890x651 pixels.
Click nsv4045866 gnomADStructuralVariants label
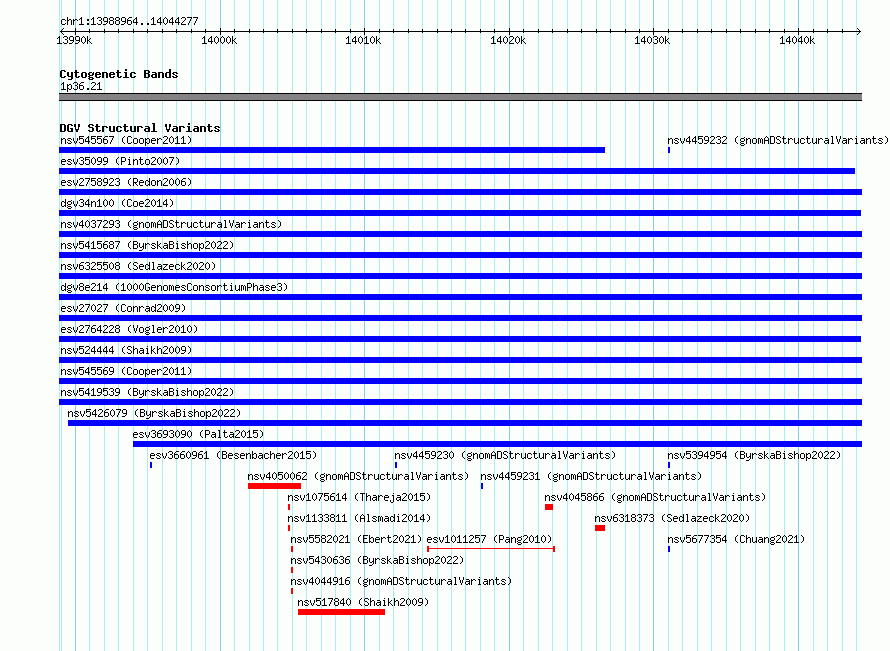[655, 497]
